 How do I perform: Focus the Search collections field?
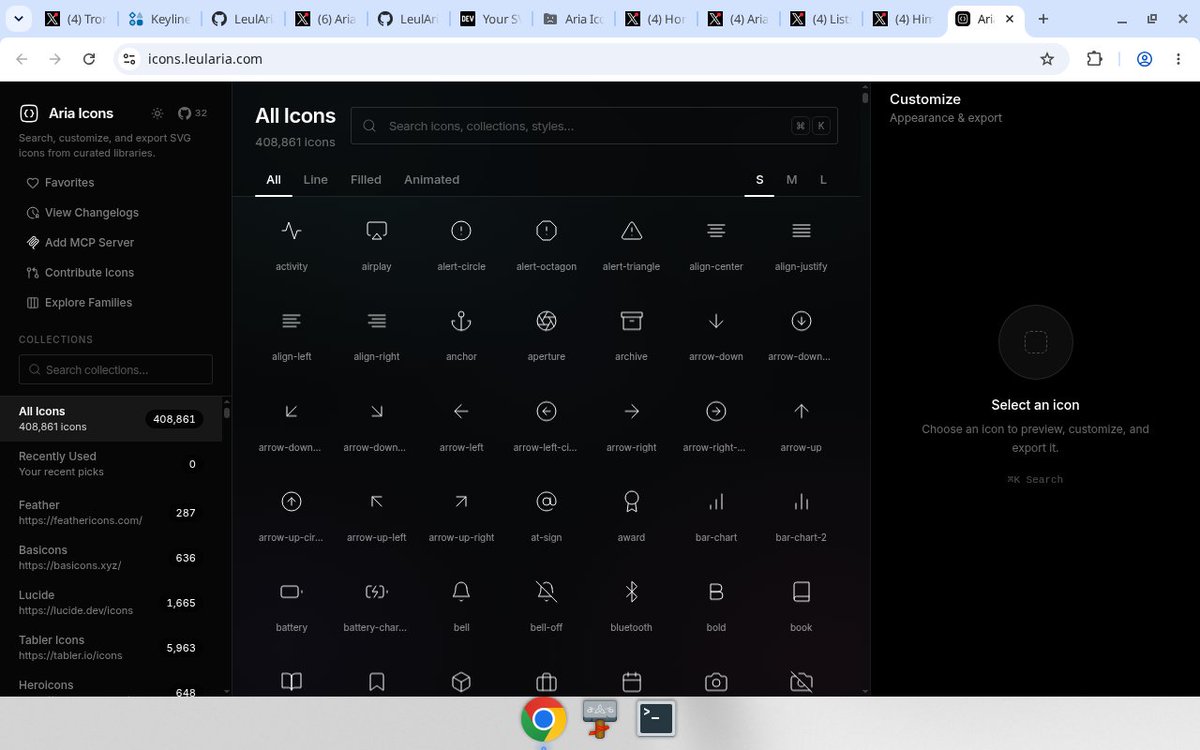116,369
